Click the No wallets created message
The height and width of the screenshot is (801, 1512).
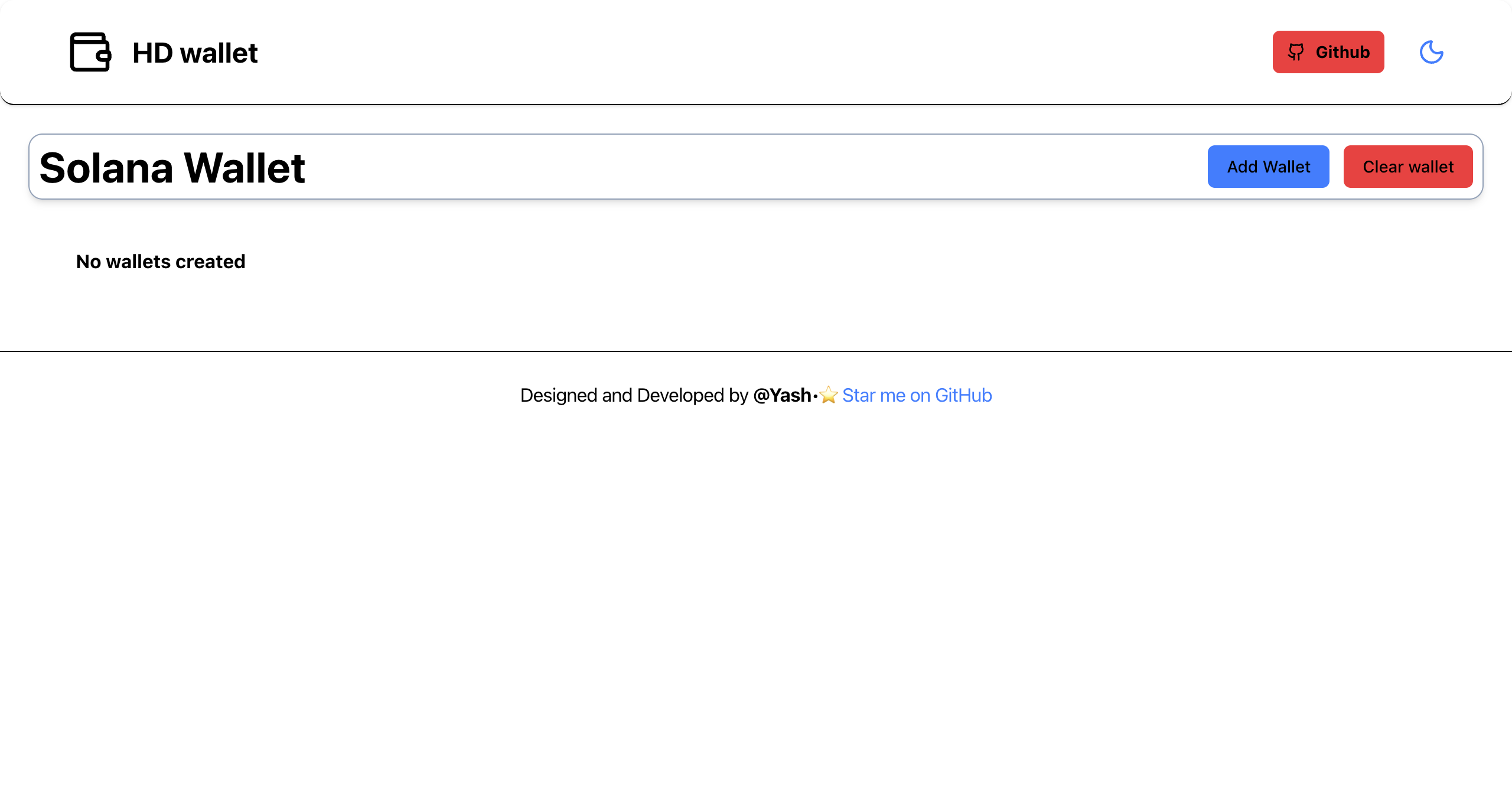161,262
